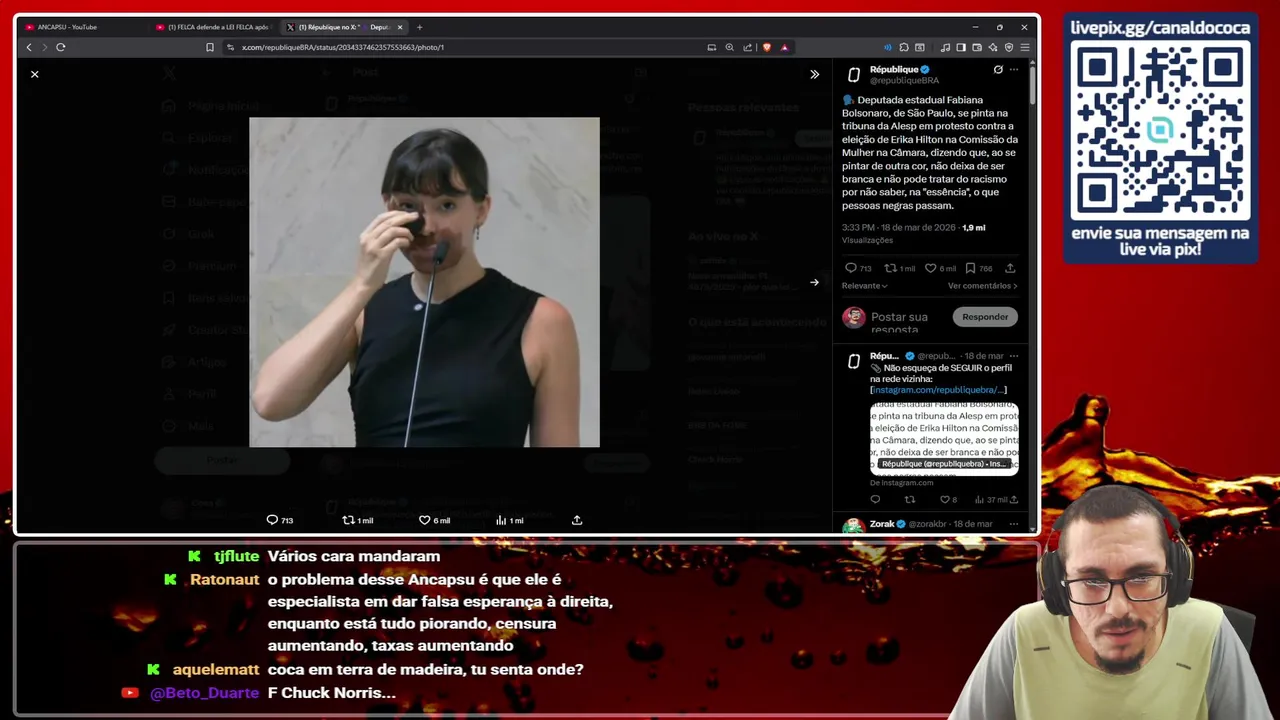The image size is (1280, 720).
Task: Click the post's main photo
Action: pyautogui.click(x=424, y=282)
